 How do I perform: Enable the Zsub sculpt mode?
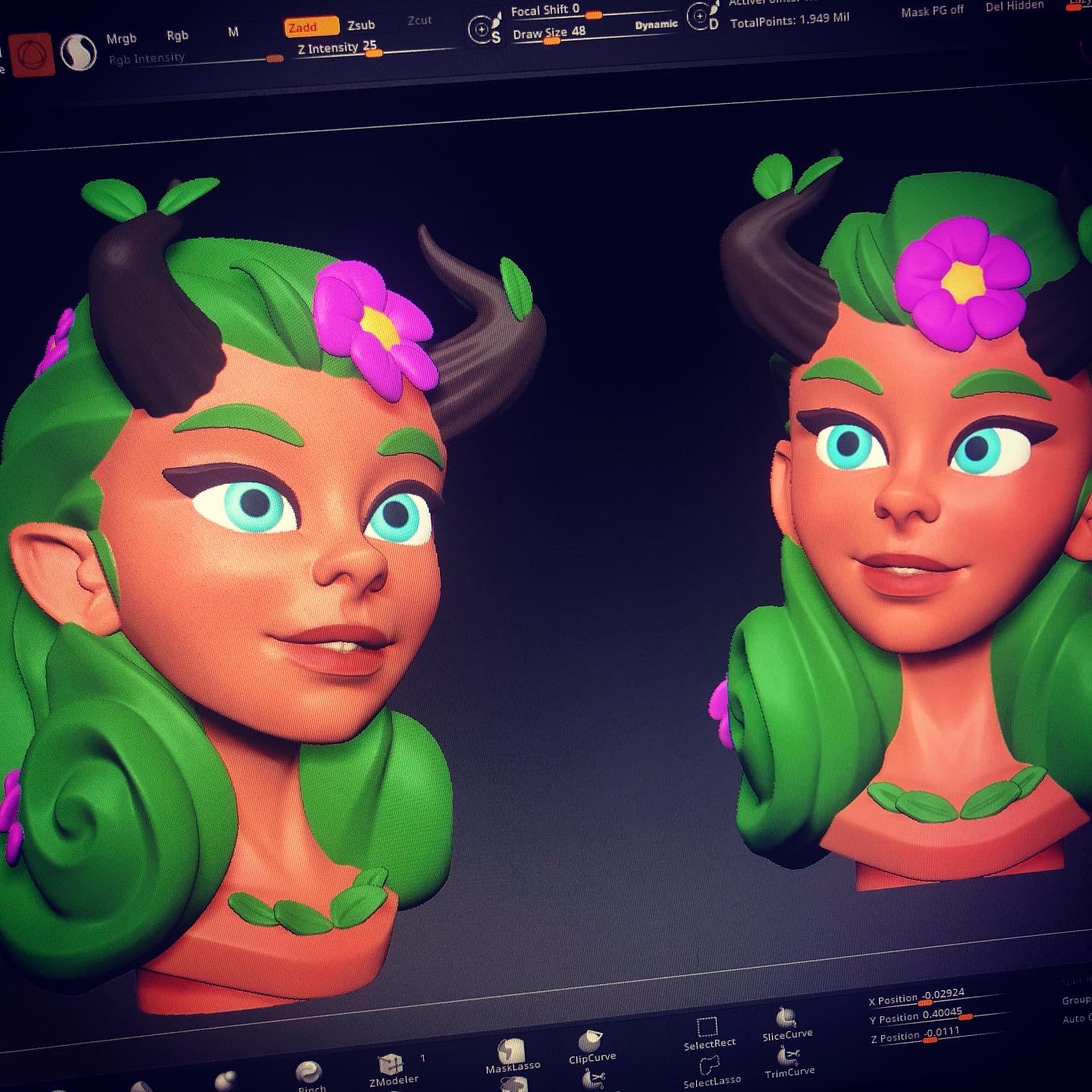point(361,25)
